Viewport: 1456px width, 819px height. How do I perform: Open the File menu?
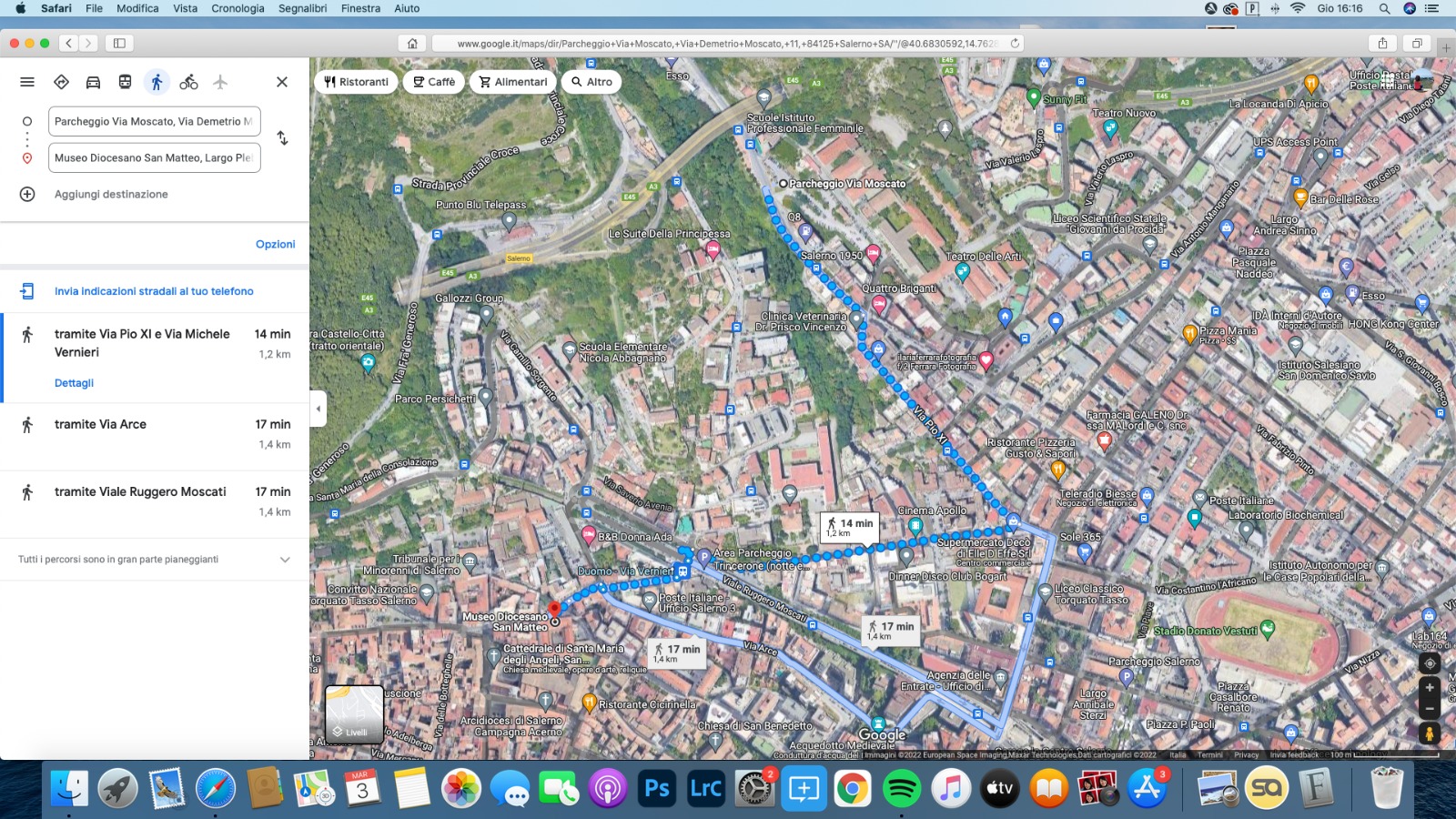[x=94, y=8]
